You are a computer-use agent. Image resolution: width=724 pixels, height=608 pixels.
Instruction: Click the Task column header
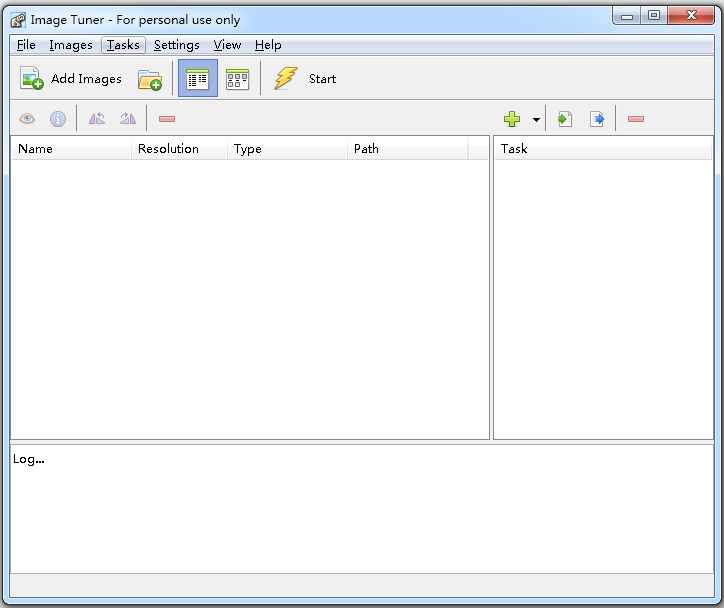[x=603, y=149]
